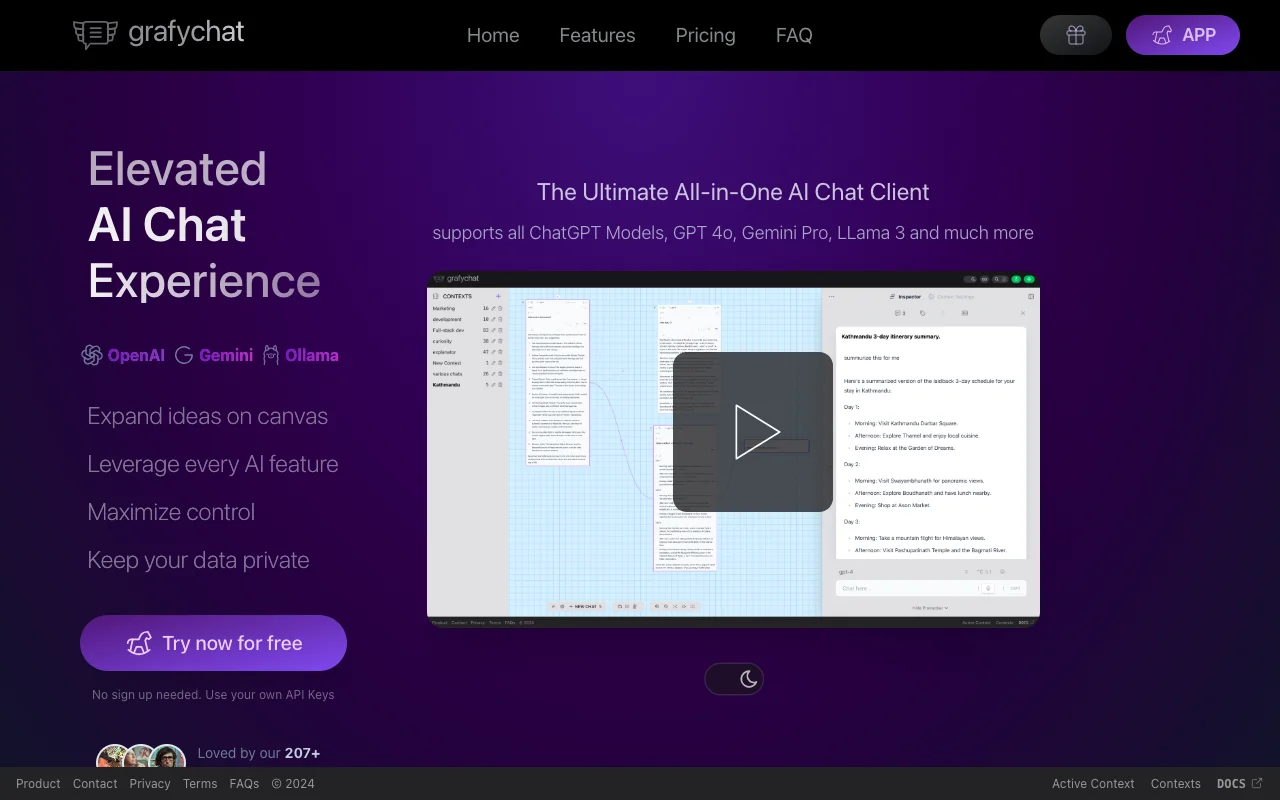
Task: Click the OpenAI logo icon
Action: click(92, 355)
